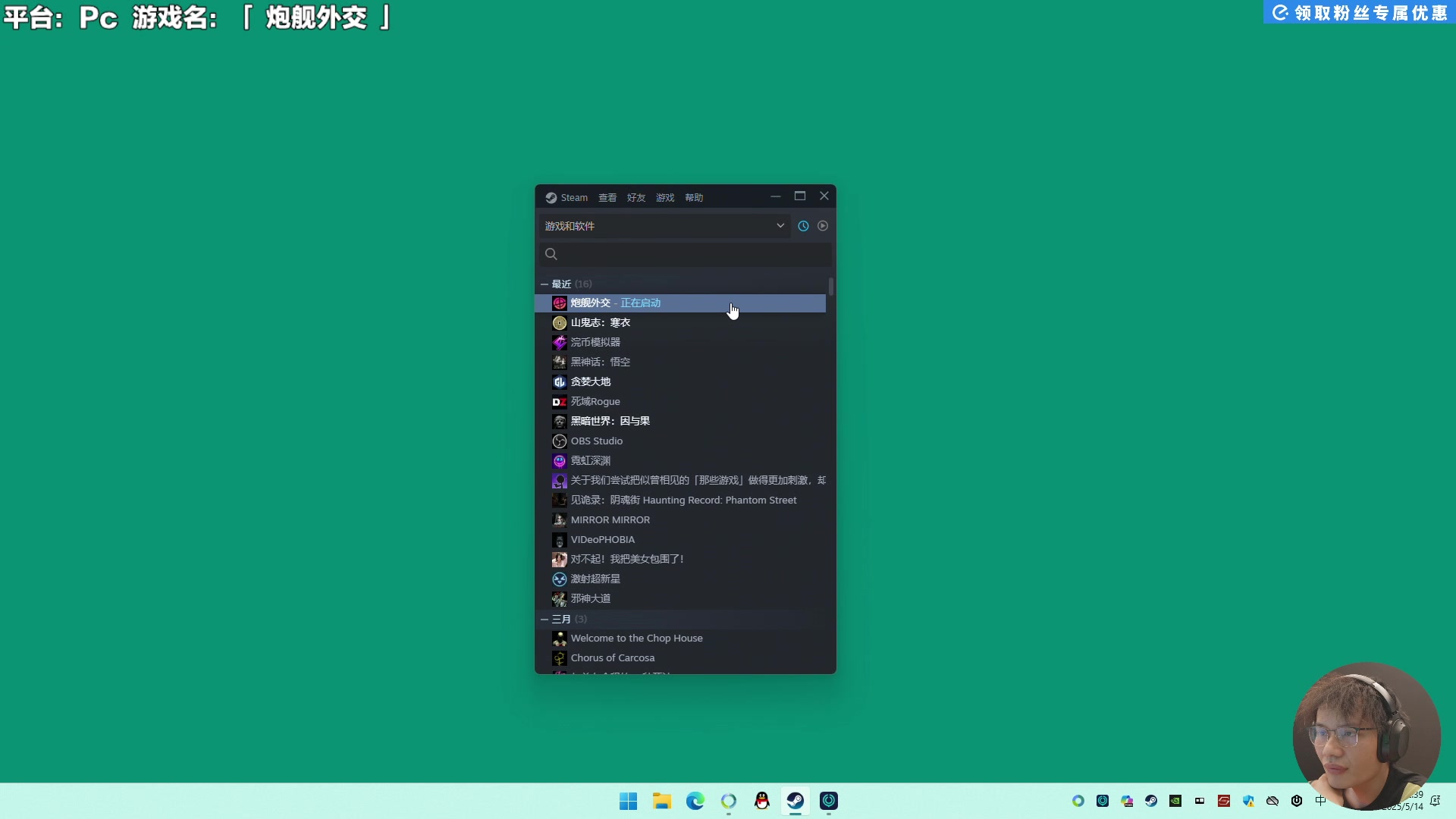Click the 浣币模拟器 game icon
Viewport: 1456px width, 819px height.
pyautogui.click(x=560, y=343)
